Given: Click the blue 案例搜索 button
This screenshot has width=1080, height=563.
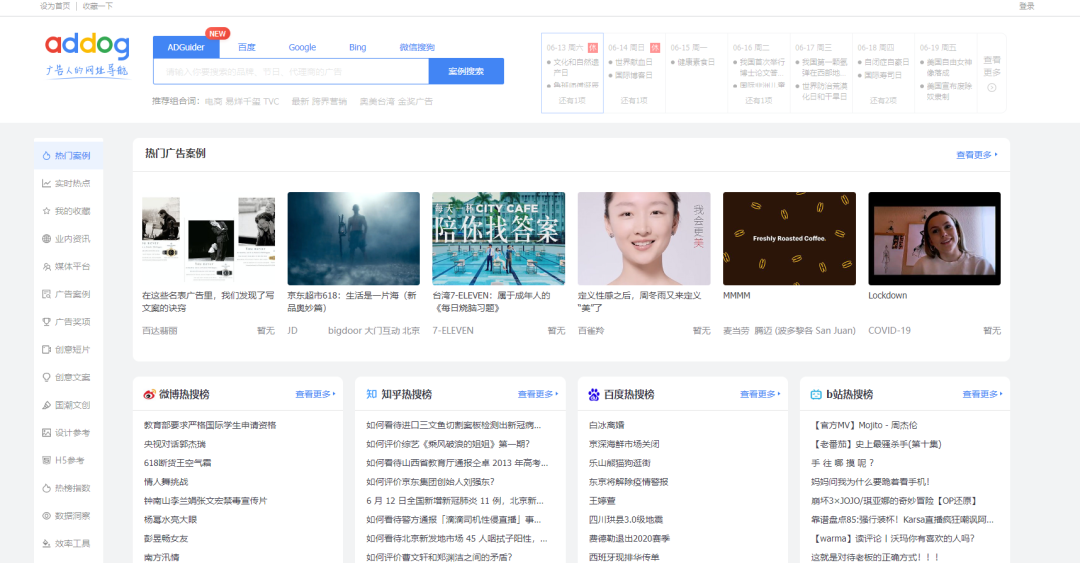Looking at the screenshot, I should (x=466, y=71).
